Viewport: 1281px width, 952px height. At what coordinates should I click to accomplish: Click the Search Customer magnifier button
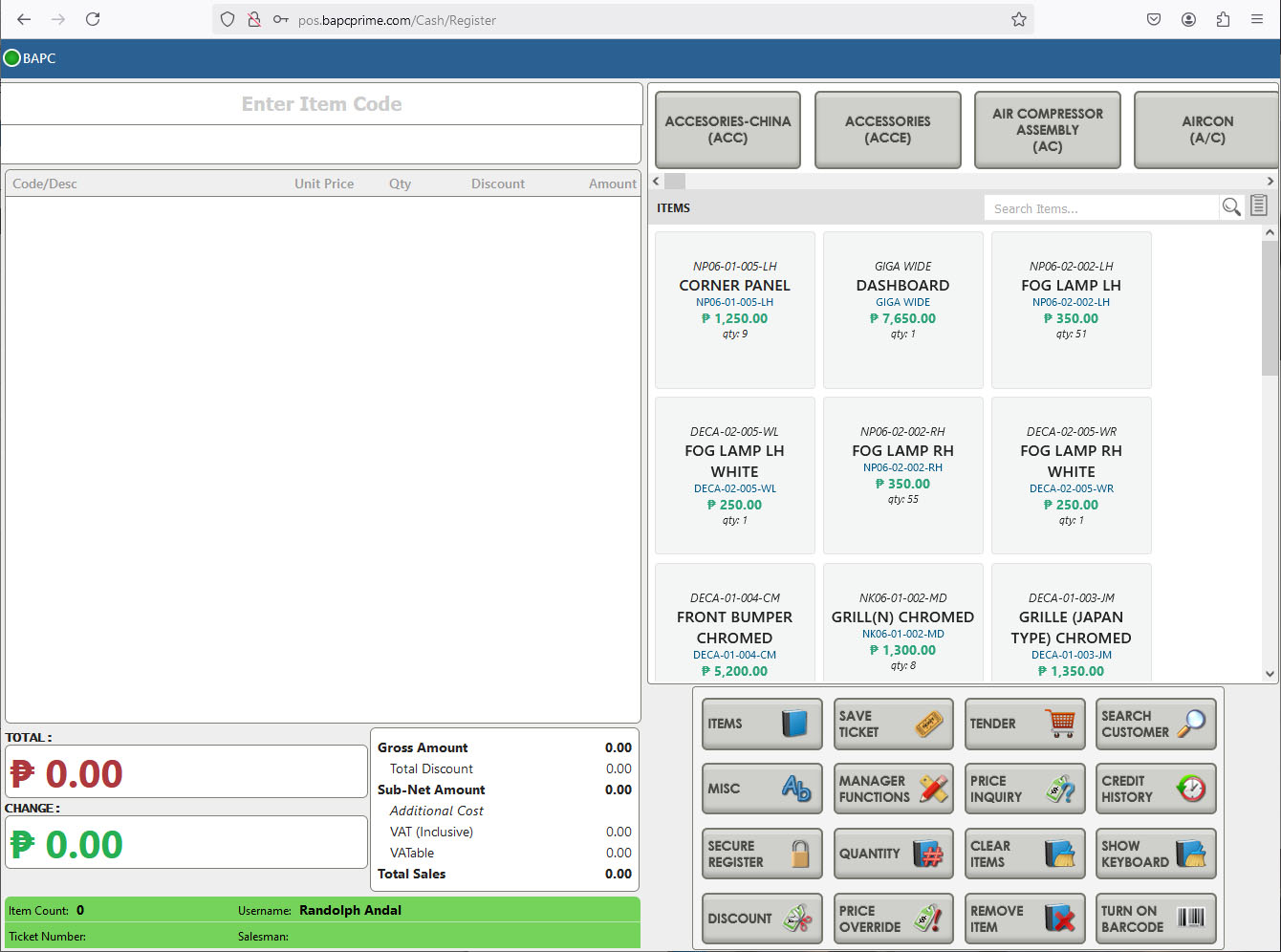coord(1156,724)
